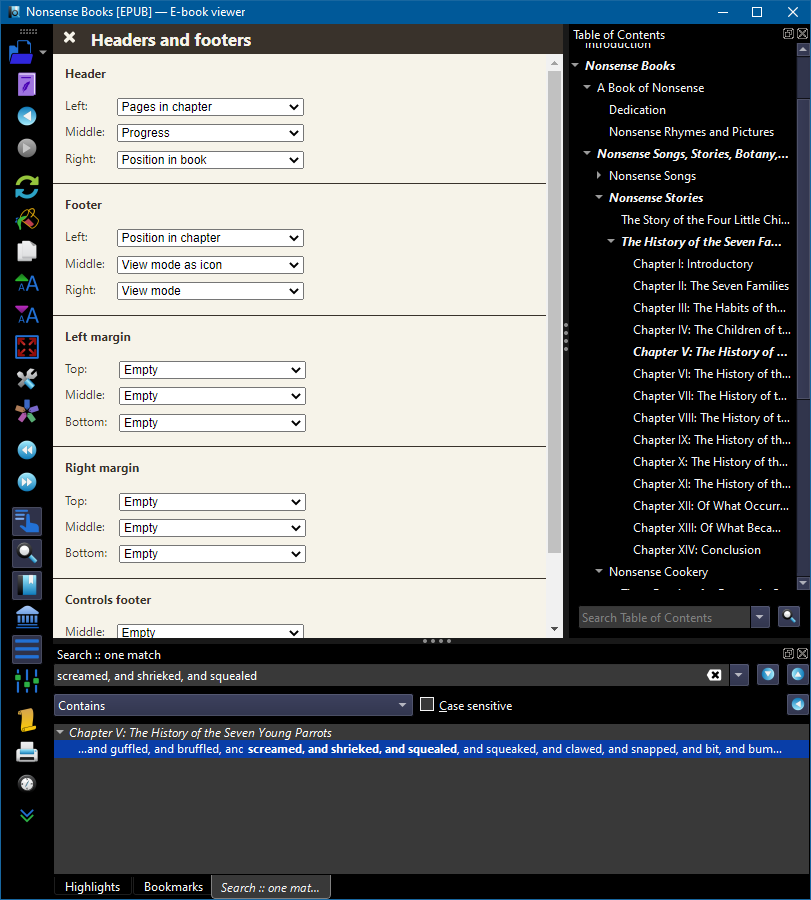
Task: Clear the search text with X button
Action: (714, 675)
